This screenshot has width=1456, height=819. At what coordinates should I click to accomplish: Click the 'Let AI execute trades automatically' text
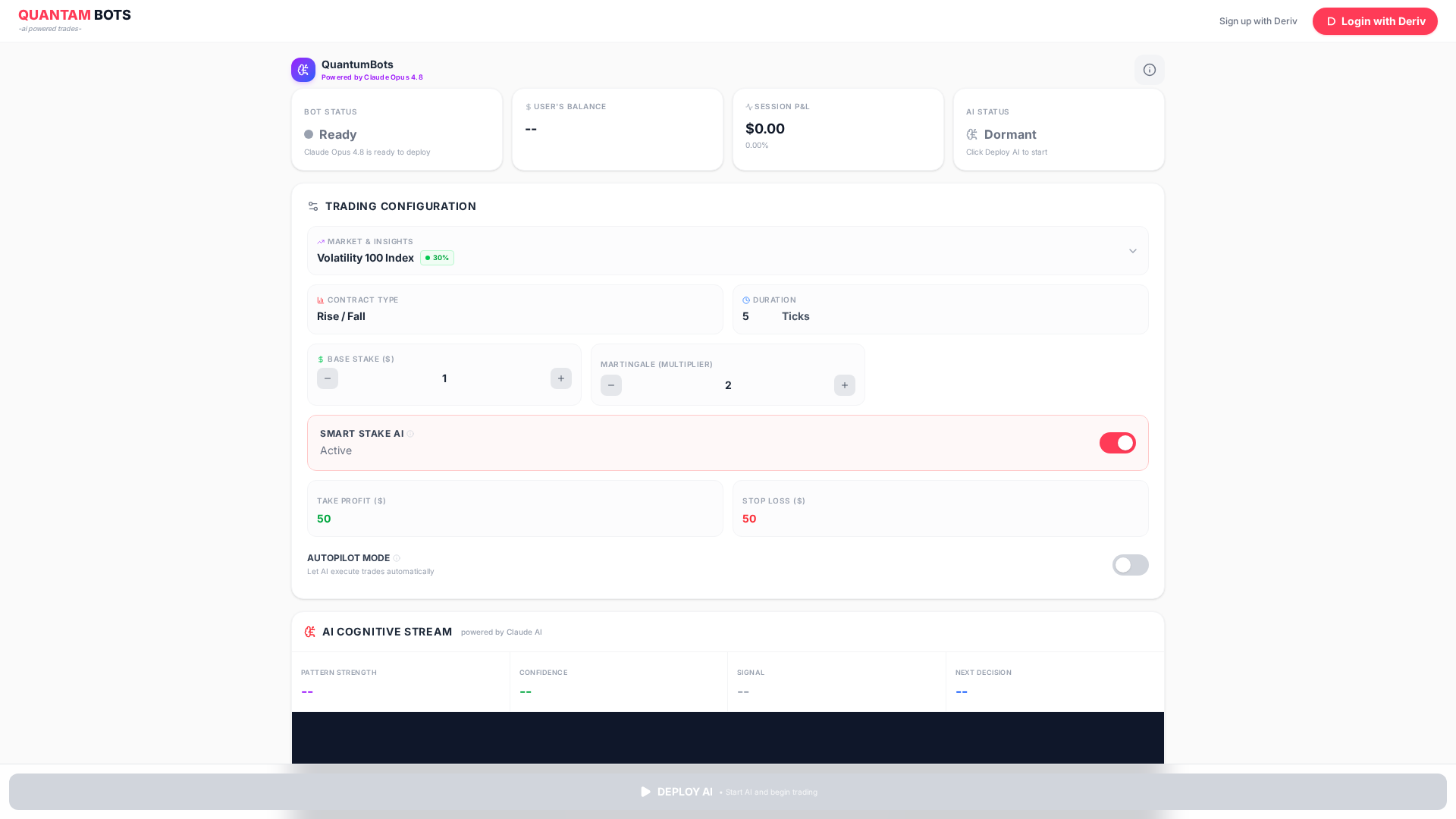coord(371,572)
